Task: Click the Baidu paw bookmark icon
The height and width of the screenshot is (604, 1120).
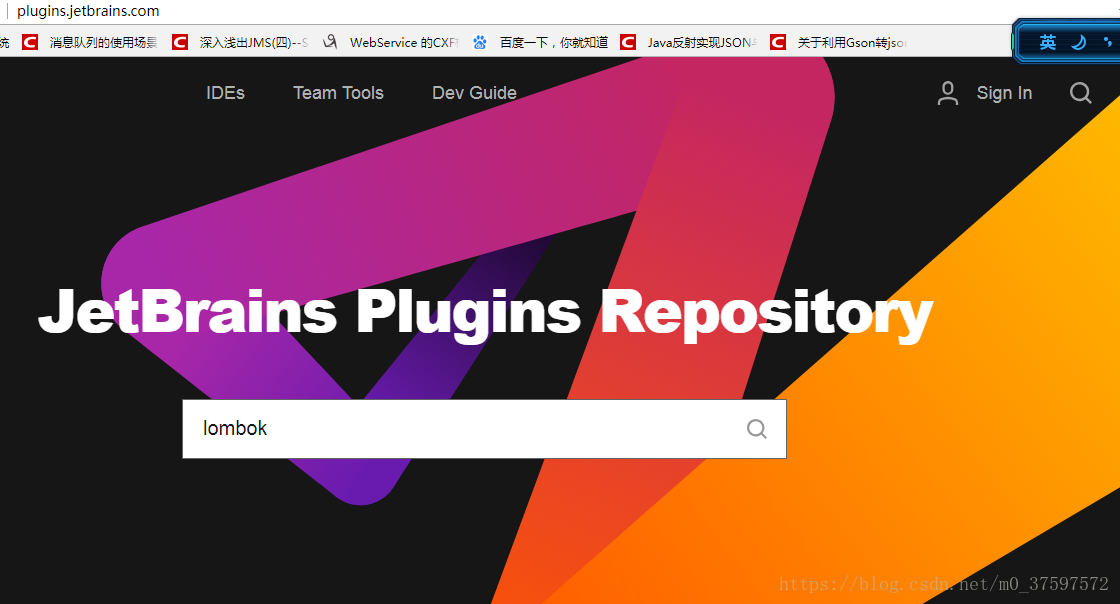Action: (480, 42)
